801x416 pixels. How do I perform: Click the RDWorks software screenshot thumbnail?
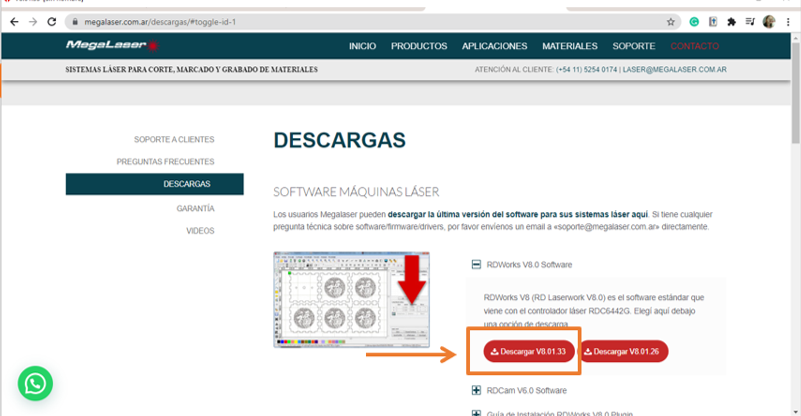point(351,299)
